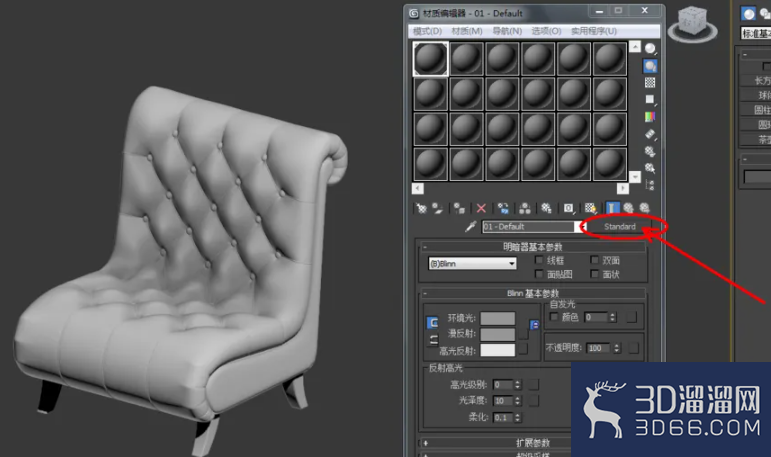Click the Select by Material icon
Viewport: 771px width, 457px height.
click(x=650, y=168)
